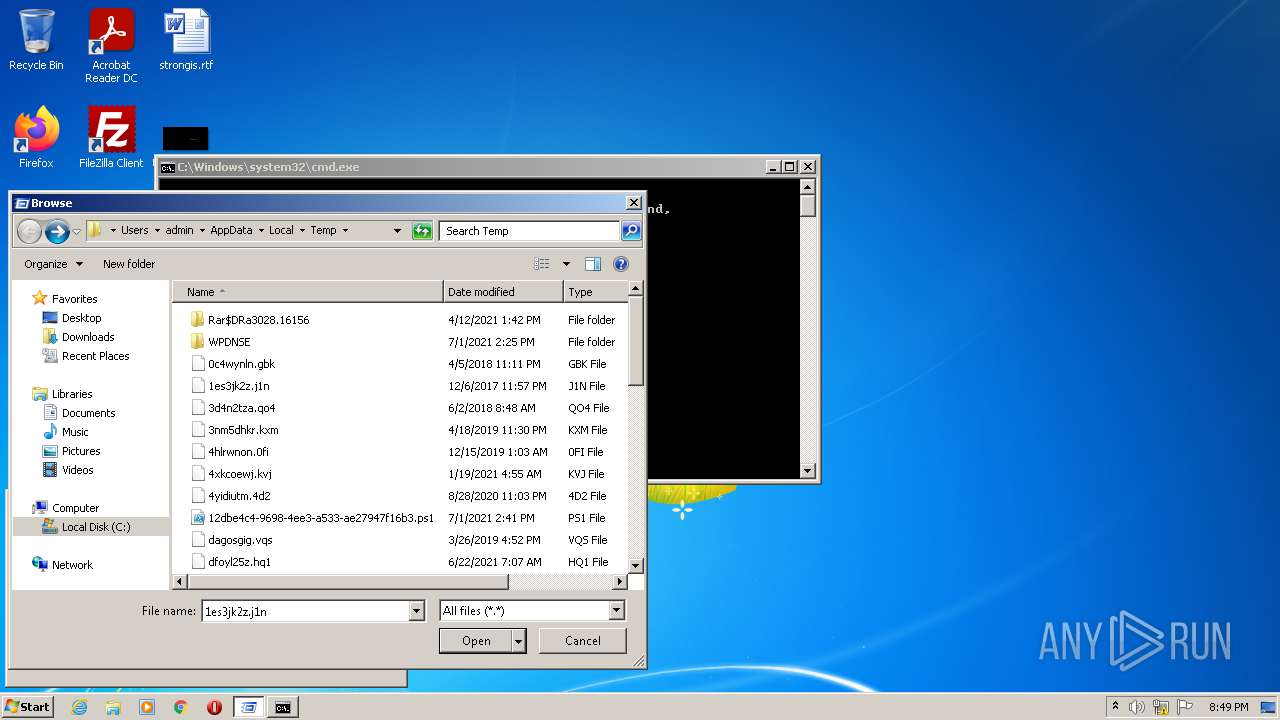Click the Open button

click(x=476, y=641)
